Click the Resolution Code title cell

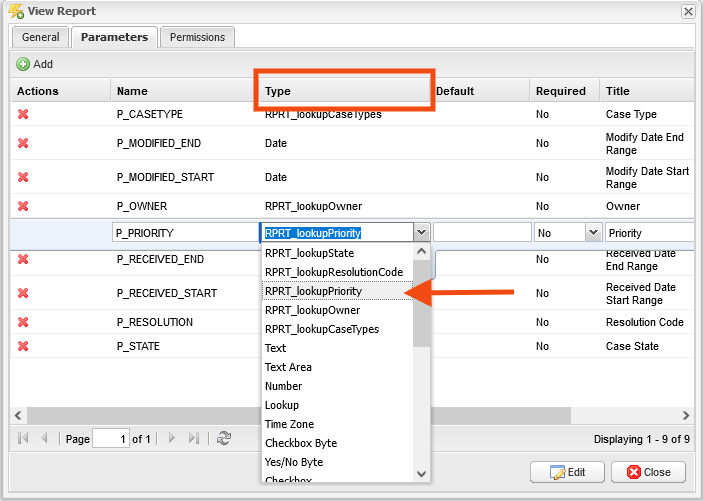[x=645, y=322]
